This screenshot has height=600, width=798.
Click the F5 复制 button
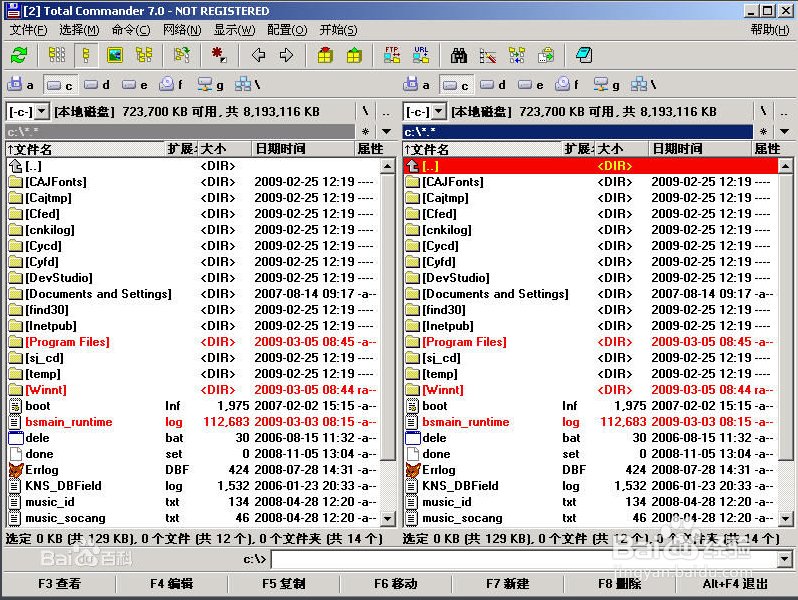pyautogui.click(x=283, y=584)
